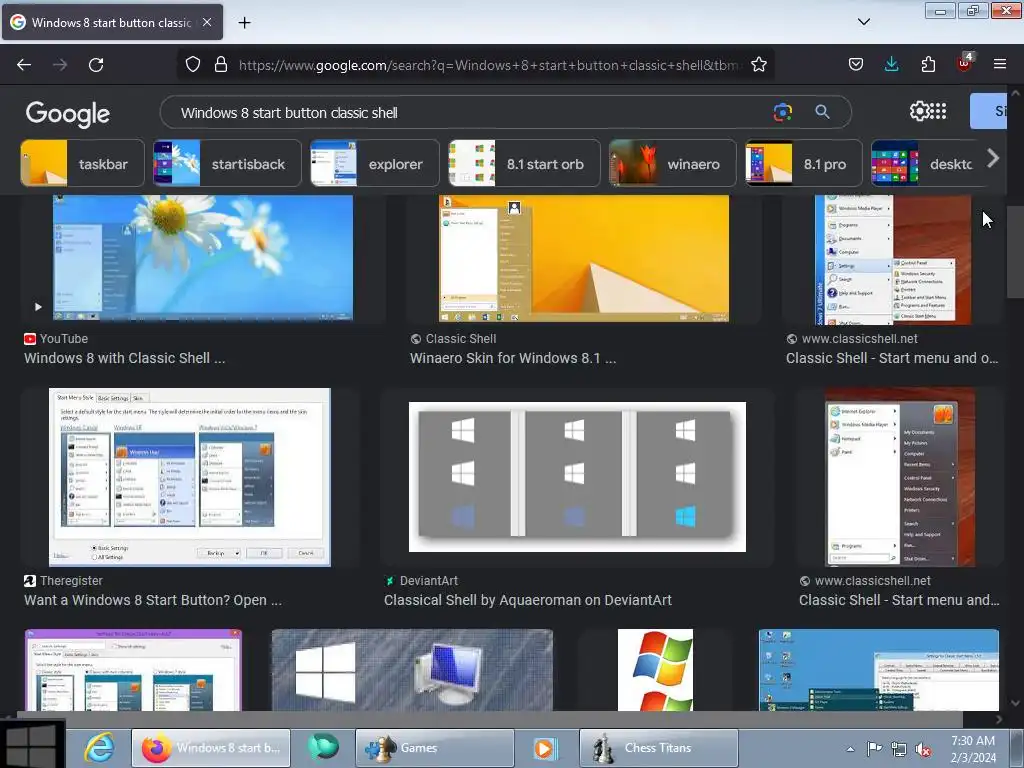Screen dimensions: 1024x768
Task: Edit the Google search query field
Action: click(x=470, y=112)
